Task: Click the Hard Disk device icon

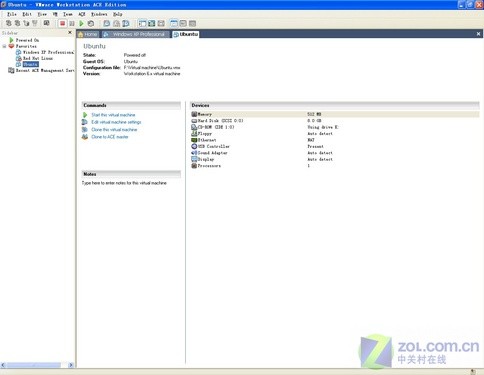Action: coord(194,121)
